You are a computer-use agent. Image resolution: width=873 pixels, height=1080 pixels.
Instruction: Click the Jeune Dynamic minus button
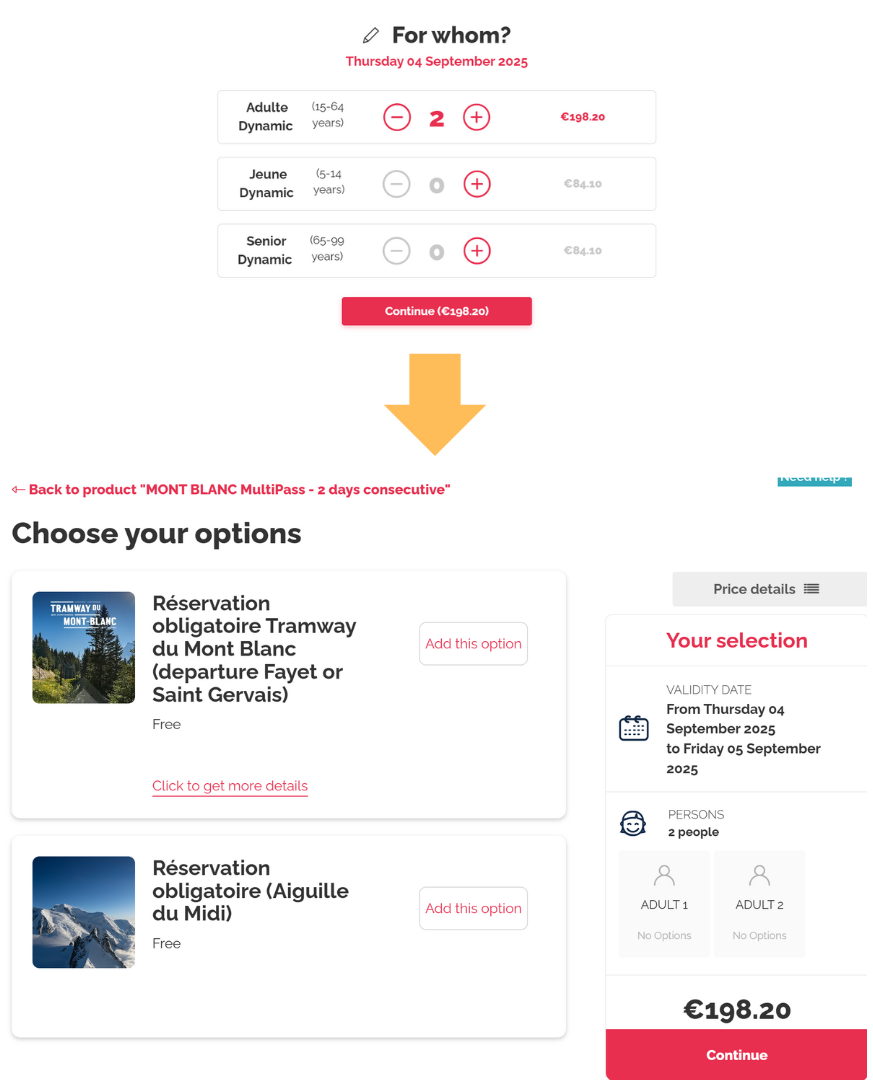coord(396,184)
